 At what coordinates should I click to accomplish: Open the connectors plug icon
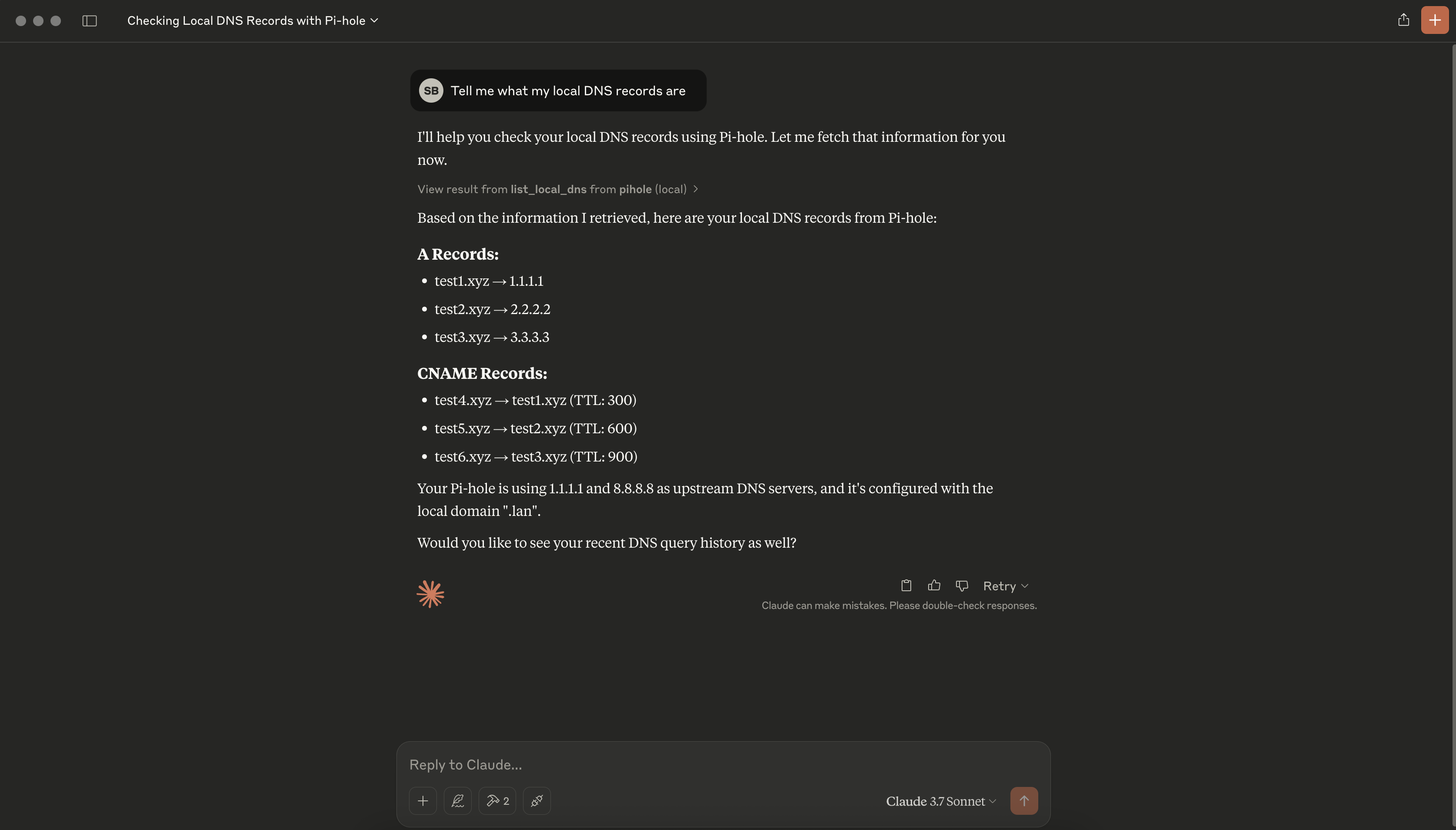click(x=536, y=800)
